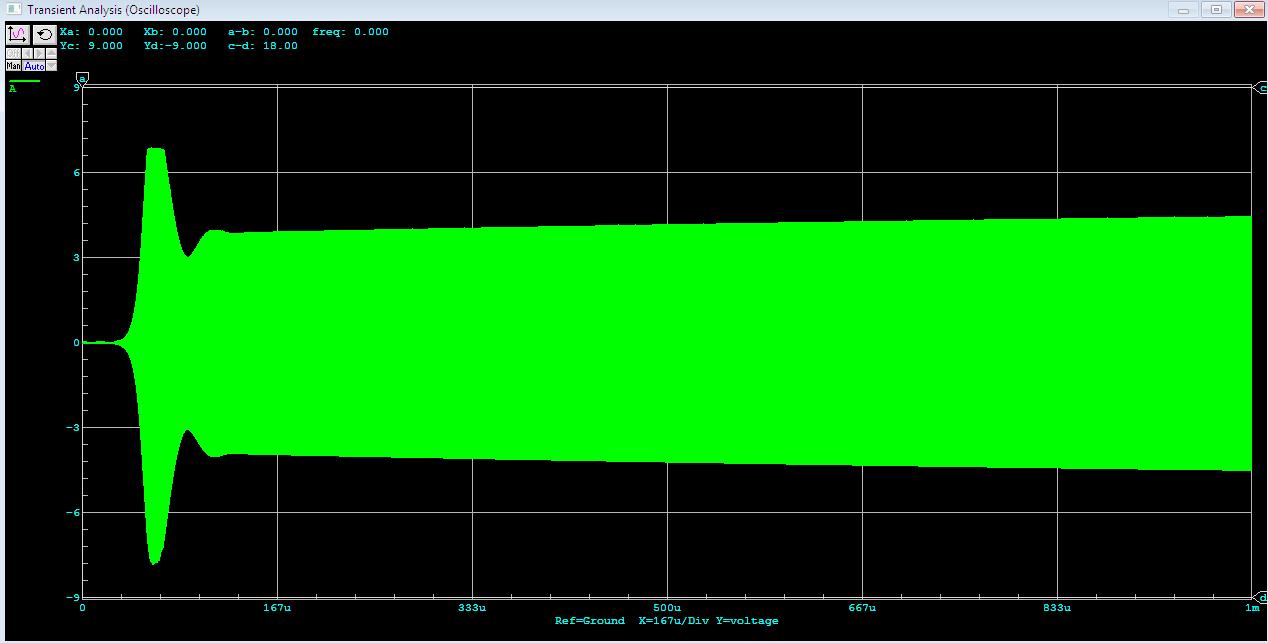
Task: Click the Xa: 0.000 readout
Action: (x=91, y=32)
